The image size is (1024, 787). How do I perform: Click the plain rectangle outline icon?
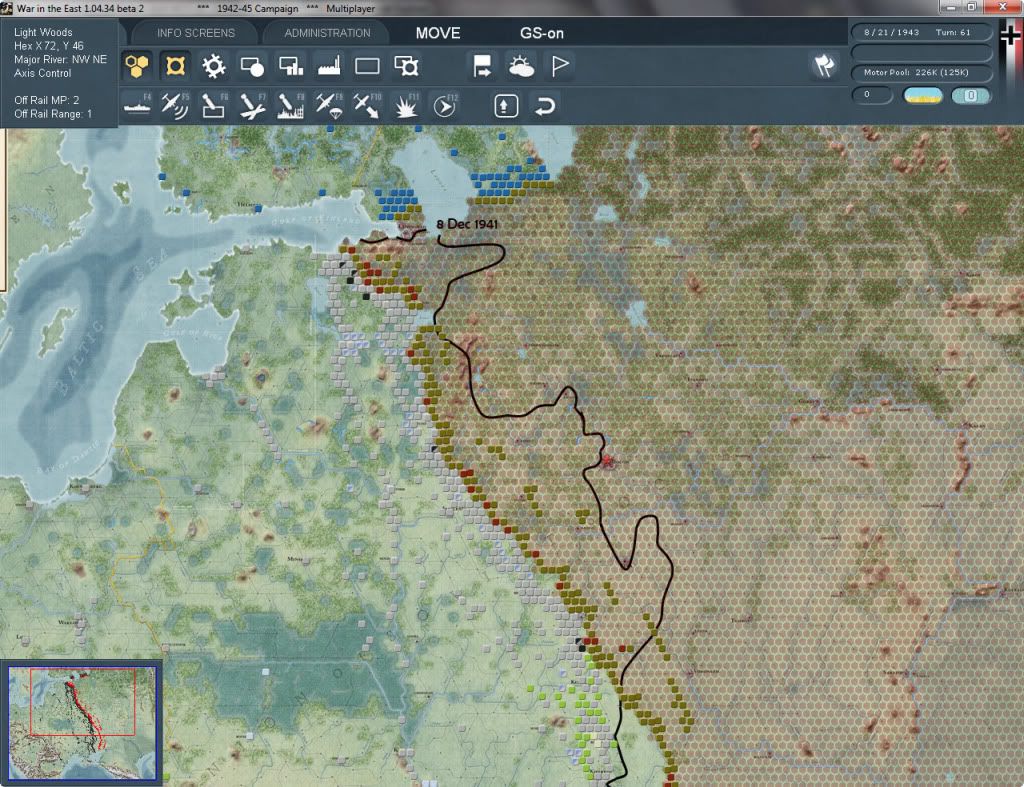tap(367, 66)
